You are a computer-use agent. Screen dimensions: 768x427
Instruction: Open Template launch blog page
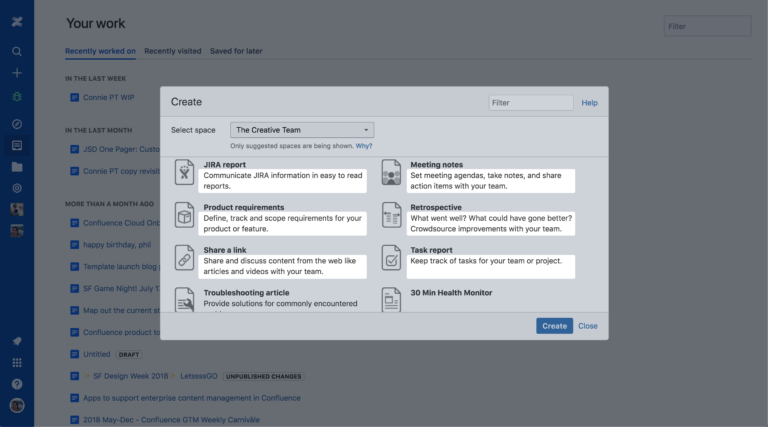[121, 267]
